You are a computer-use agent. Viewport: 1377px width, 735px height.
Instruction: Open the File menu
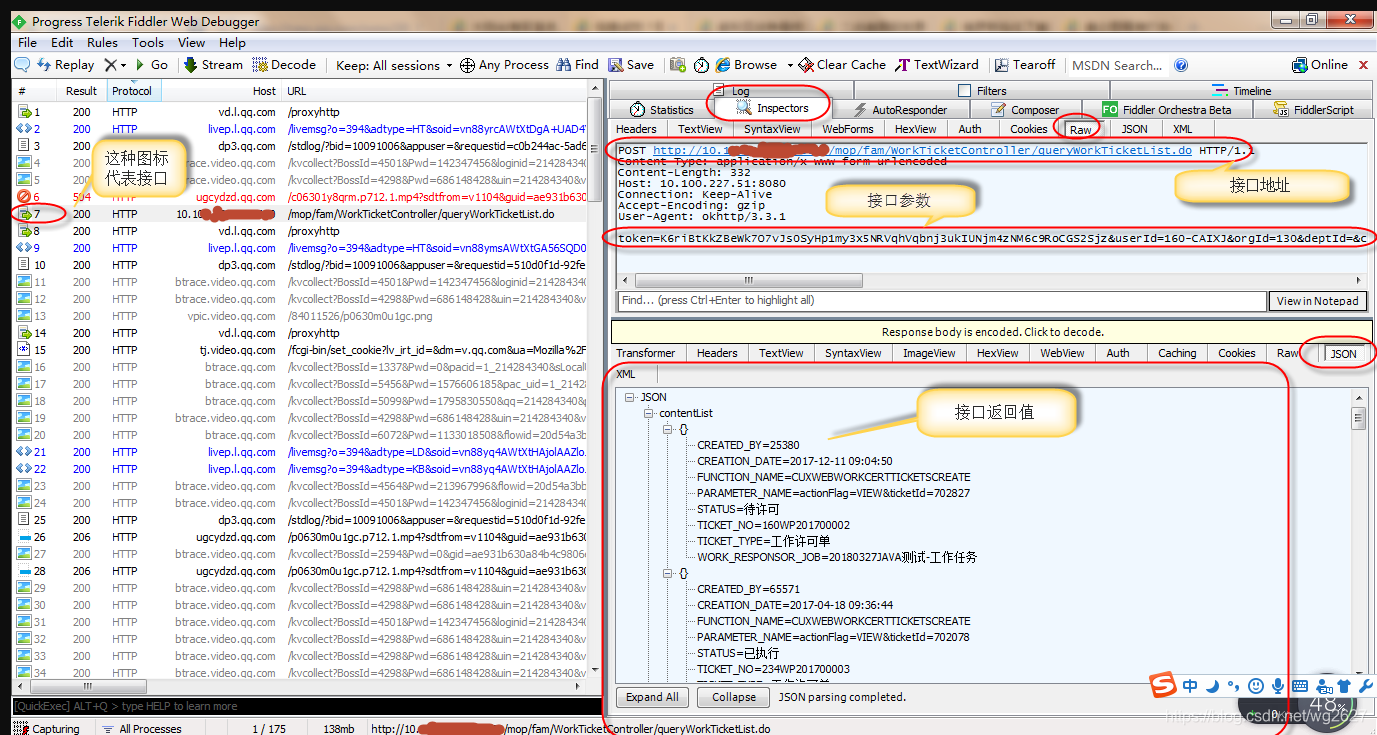click(x=27, y=43)
